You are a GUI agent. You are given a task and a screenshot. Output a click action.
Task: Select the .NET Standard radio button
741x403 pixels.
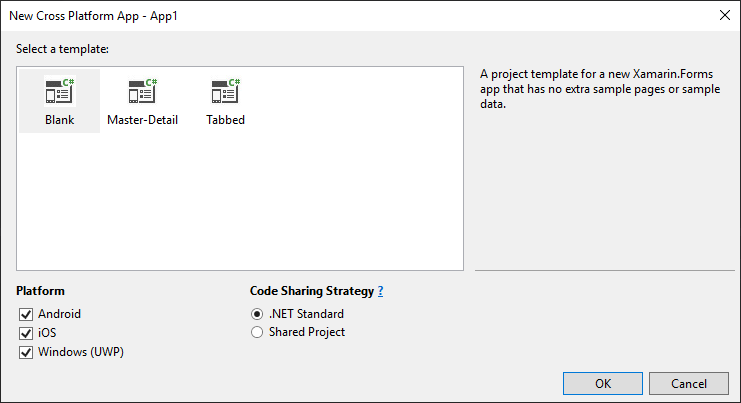pos(258,314)
